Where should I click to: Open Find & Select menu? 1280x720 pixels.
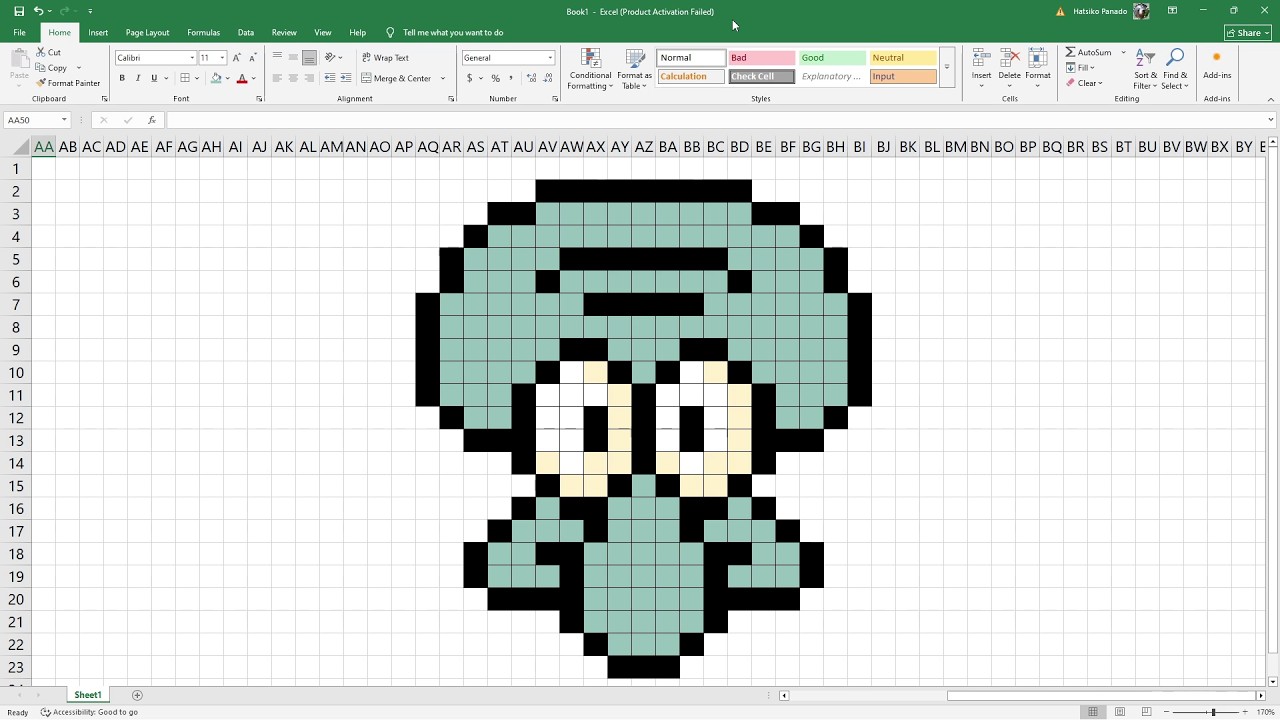(x=1175, y=68)
